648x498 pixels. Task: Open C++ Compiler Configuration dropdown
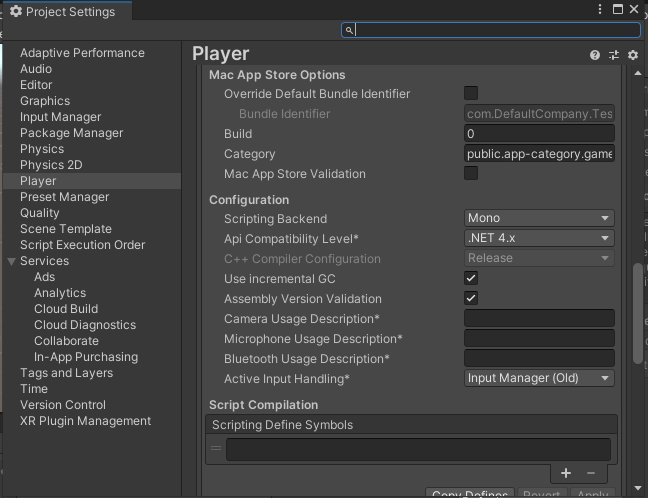tap(539, 258)
